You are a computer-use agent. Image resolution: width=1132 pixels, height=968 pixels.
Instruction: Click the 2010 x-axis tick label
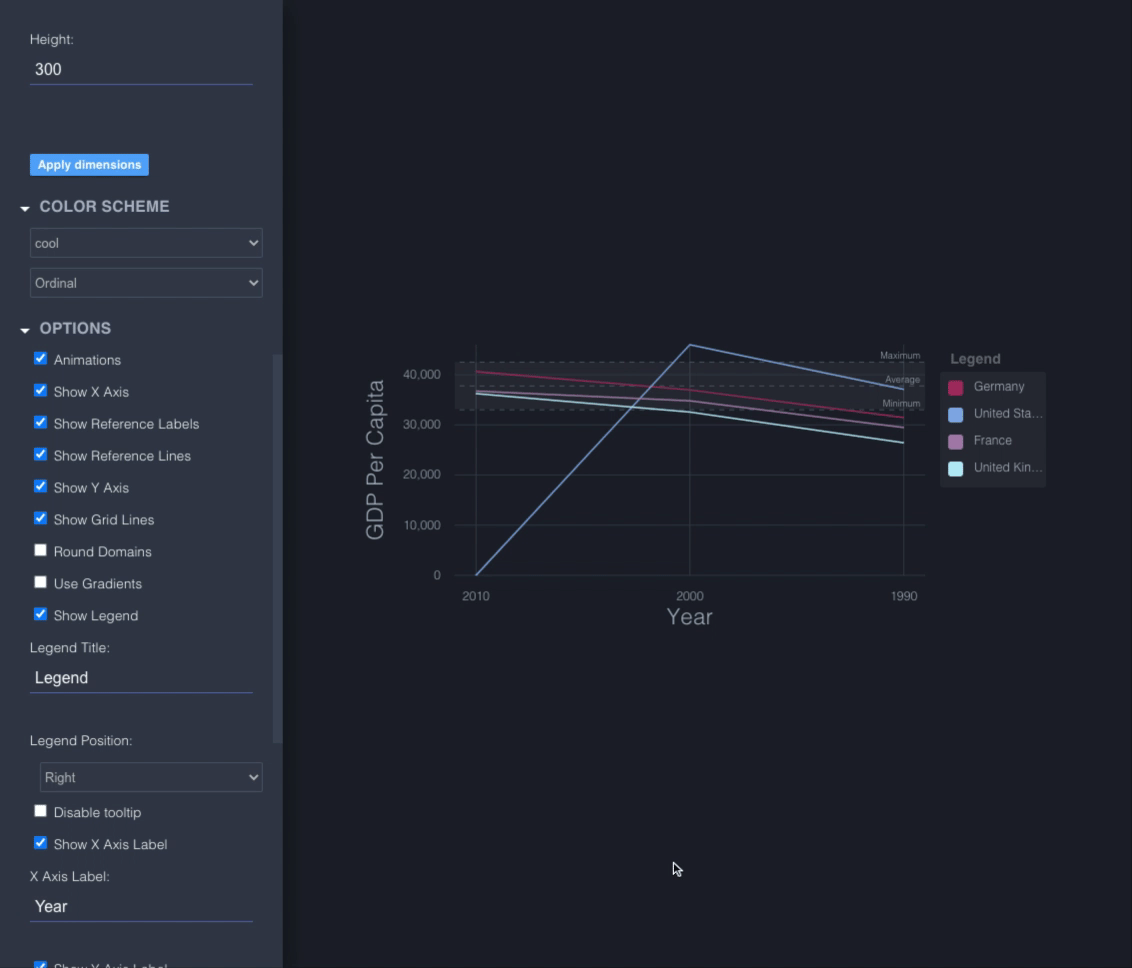476,596
